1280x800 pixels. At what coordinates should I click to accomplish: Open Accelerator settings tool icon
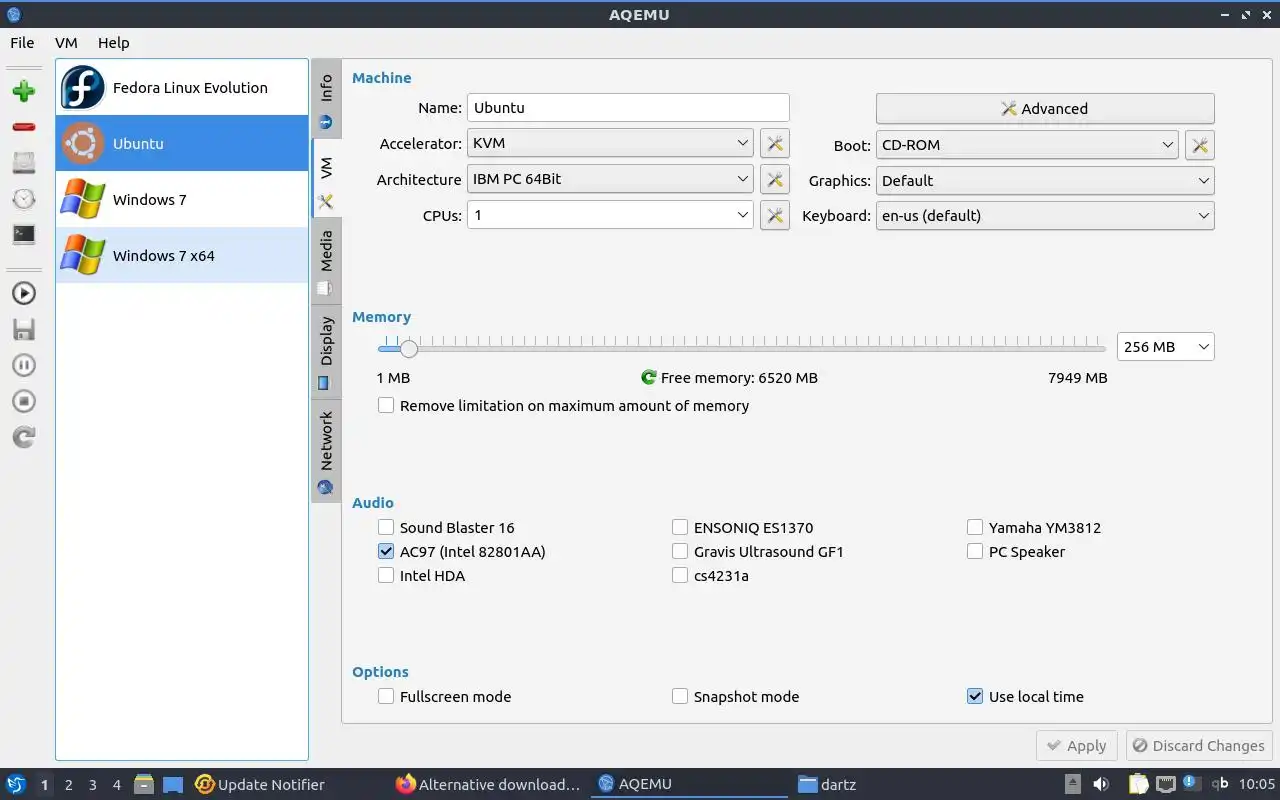[x=774, y=143]
